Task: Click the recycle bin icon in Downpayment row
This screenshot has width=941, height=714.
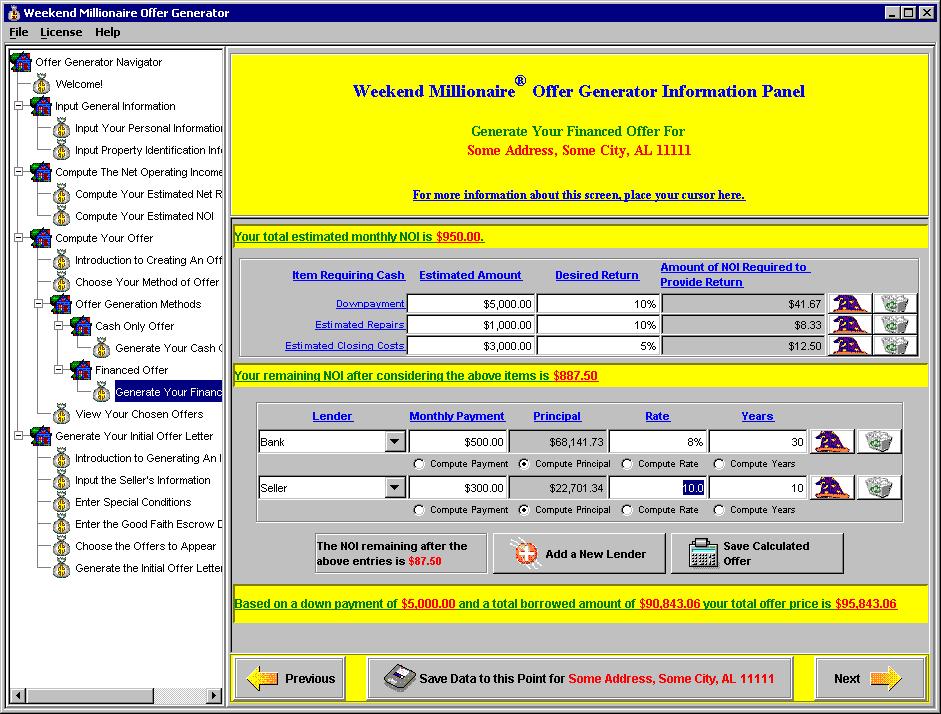Action: click(894, 304)
